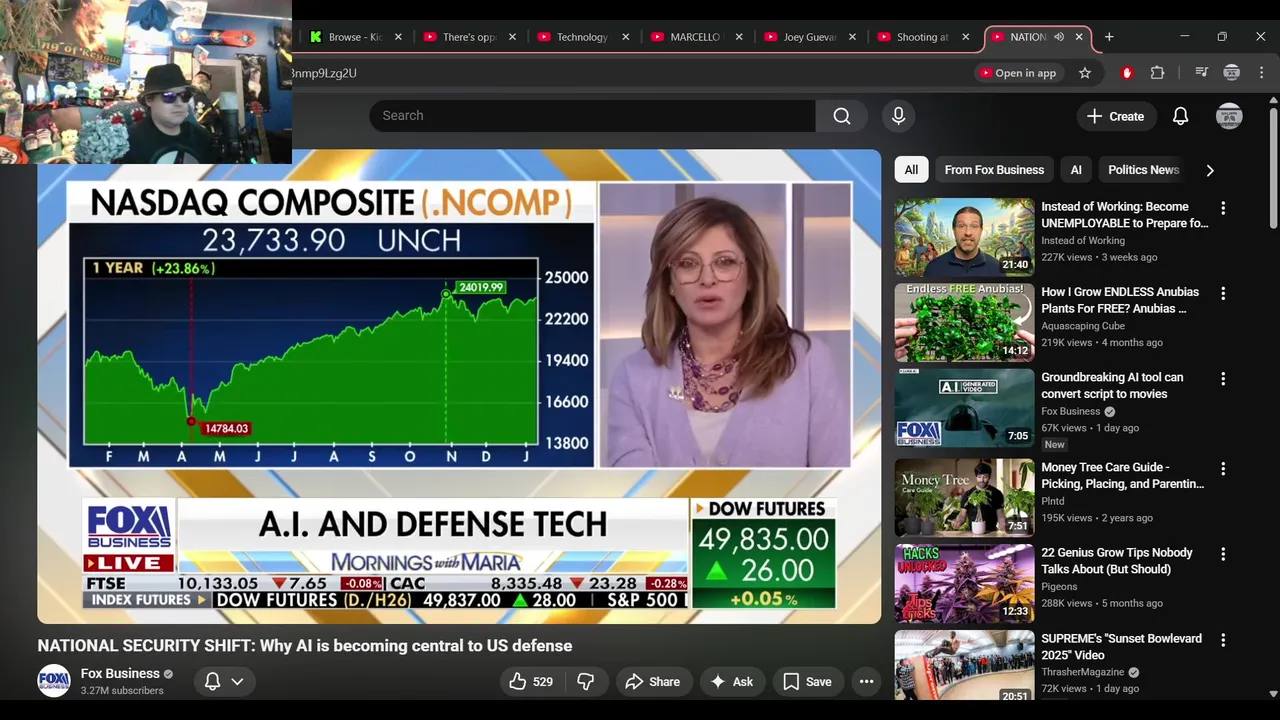This screenshot has height=720, width=1280.
Task: Click the Share button
Action: 652,682
